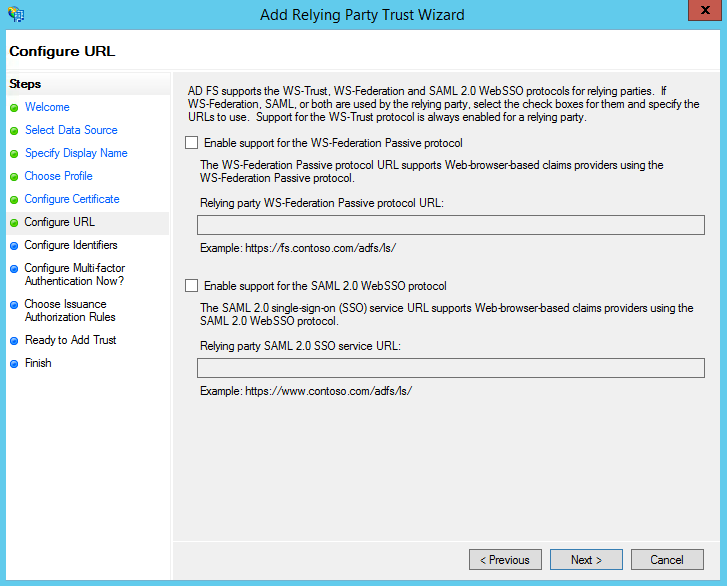Click the SAML 2.0 SSO service URL field
The height and width of the screenshot is (586, 727).
point(450,369)
